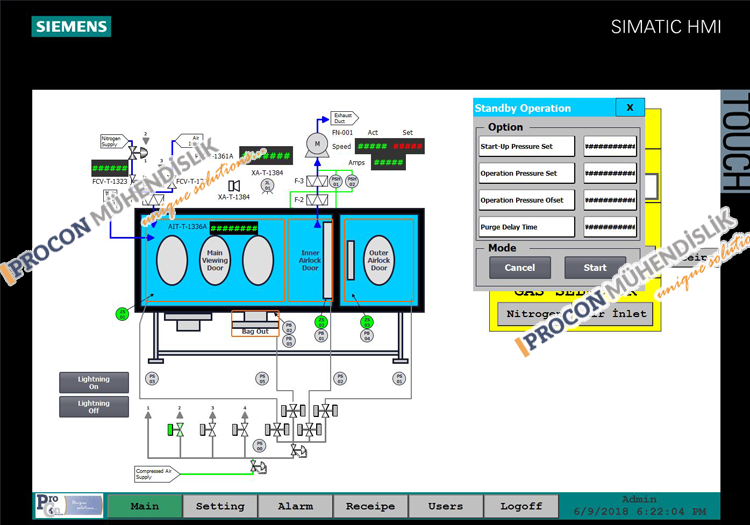
Task: Click the XA-T-1384 horn alarm symbol
Action: click(x=234, y=186)
